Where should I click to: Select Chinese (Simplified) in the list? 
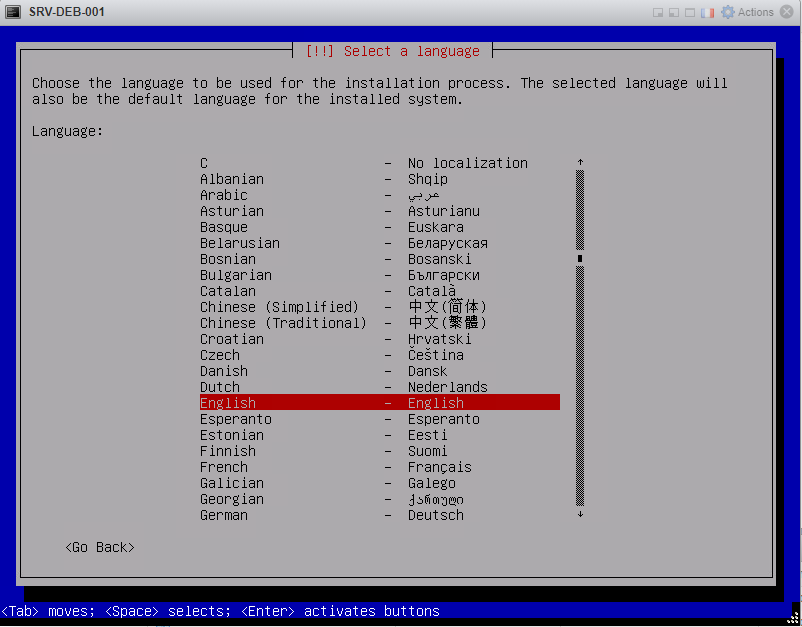tap(380, 307)
